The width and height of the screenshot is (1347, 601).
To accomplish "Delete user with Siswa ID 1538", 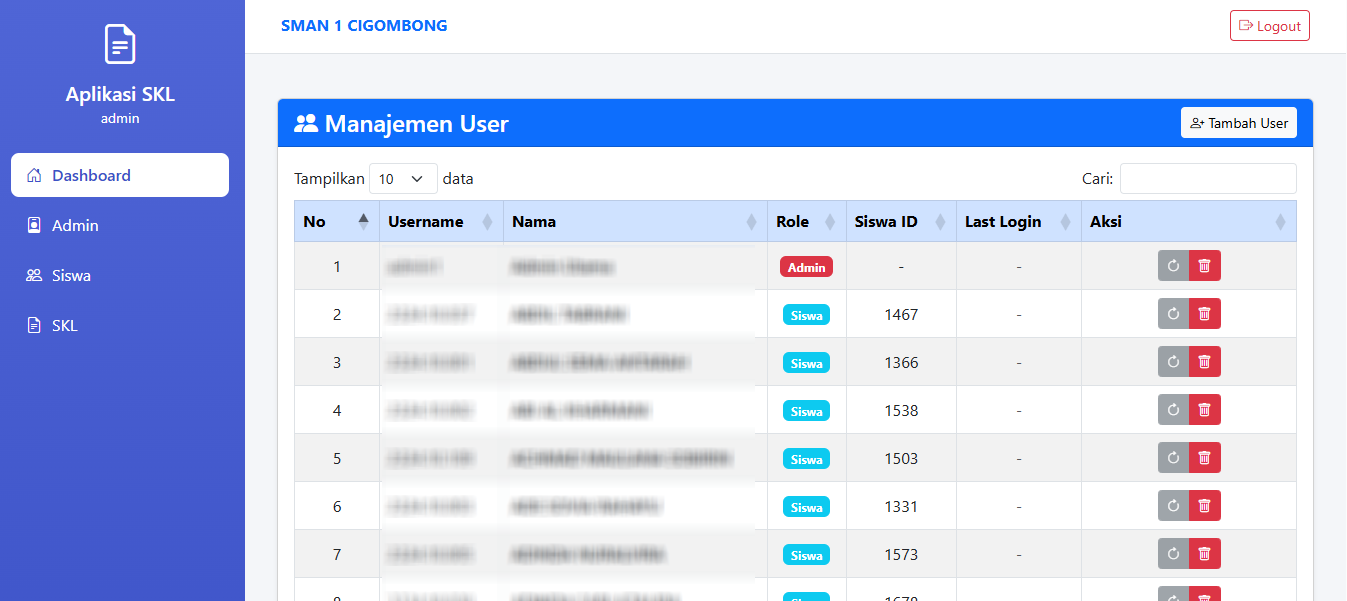I will click(x=1205, y=410).
